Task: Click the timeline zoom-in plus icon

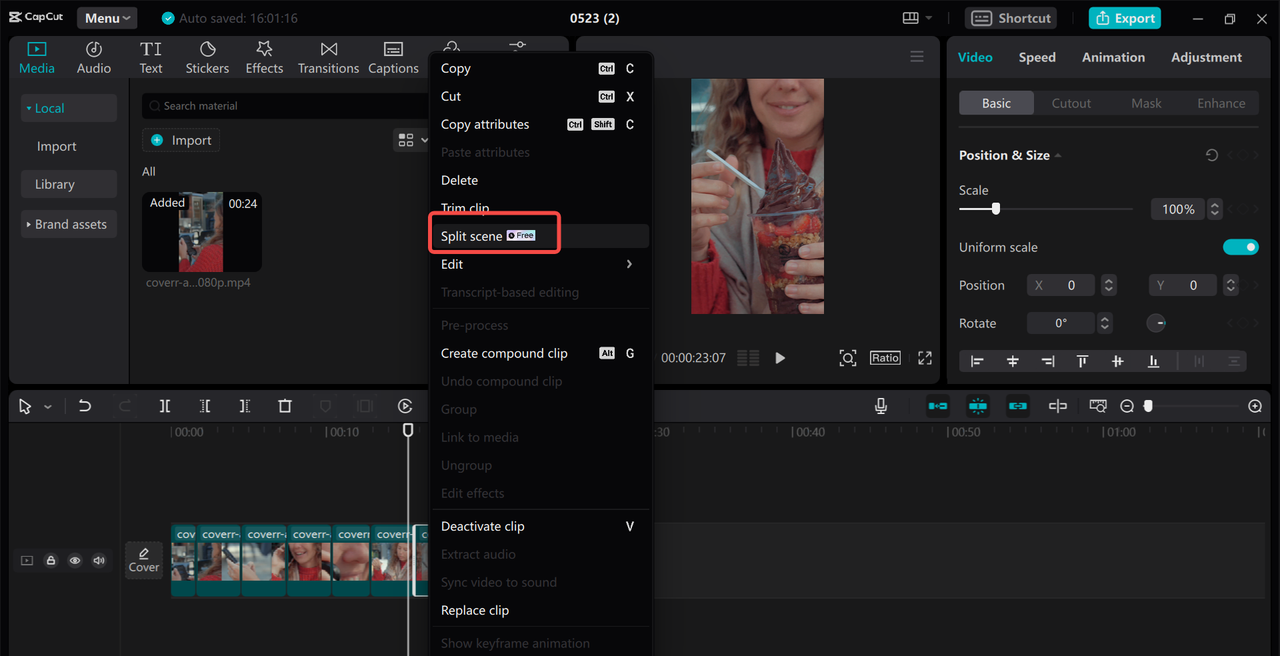Action: [x=1255, y=406]
